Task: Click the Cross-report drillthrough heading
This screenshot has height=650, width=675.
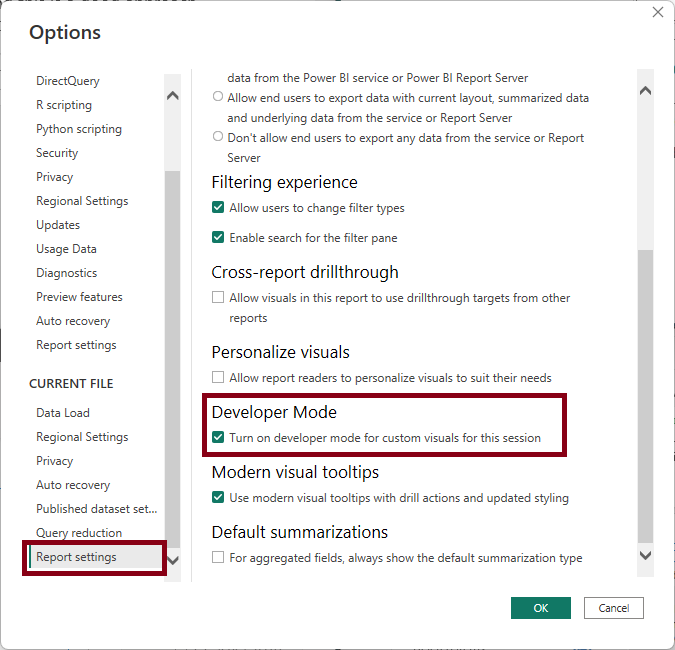Action: [305, 272]
